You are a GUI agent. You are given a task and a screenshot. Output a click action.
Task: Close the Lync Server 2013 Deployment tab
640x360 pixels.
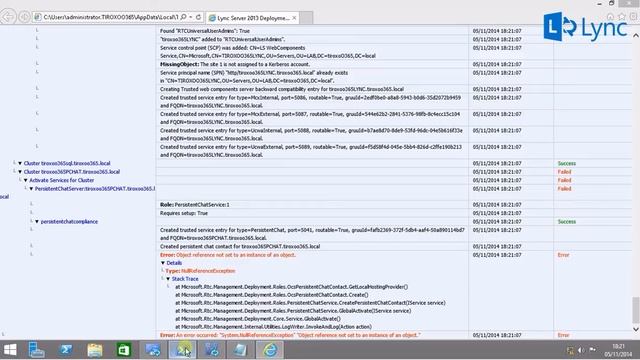pyautogui.click(x=294, y=18)
